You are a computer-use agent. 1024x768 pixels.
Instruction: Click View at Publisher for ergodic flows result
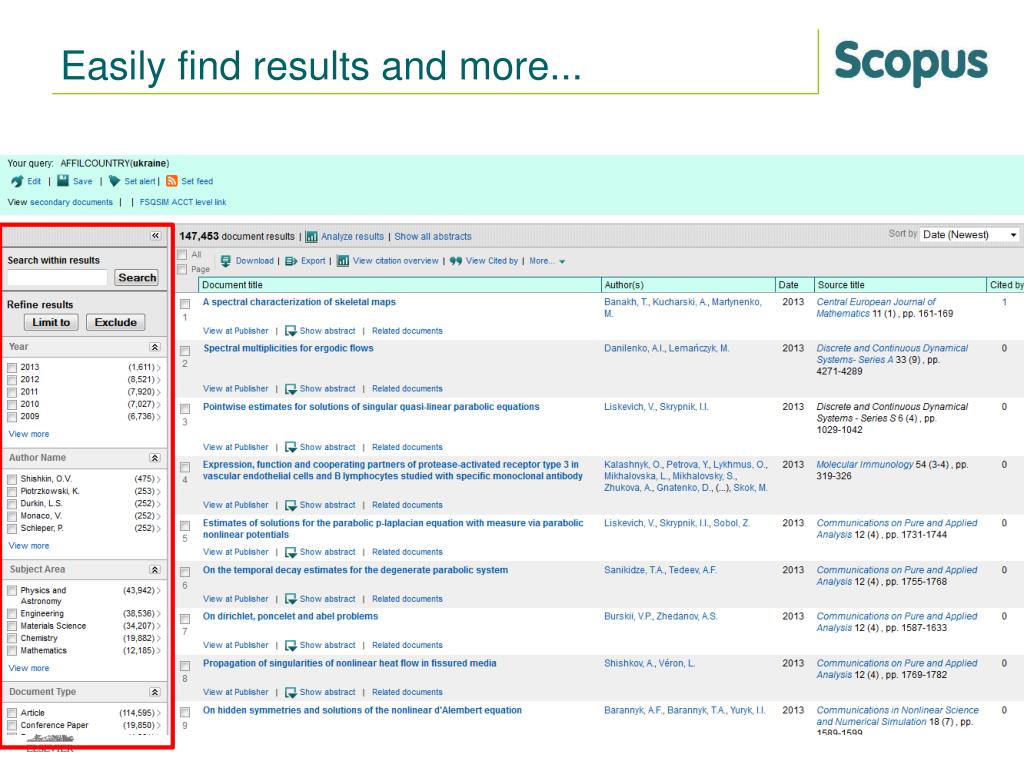236,389
